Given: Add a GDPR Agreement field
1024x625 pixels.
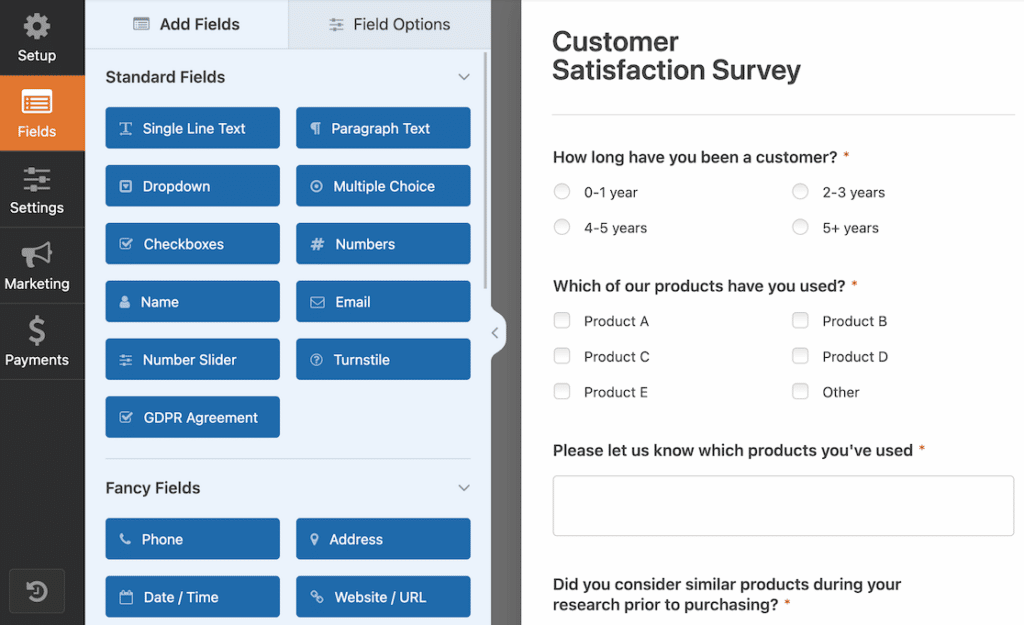Looking at the screenshot, I should point(192,417).
